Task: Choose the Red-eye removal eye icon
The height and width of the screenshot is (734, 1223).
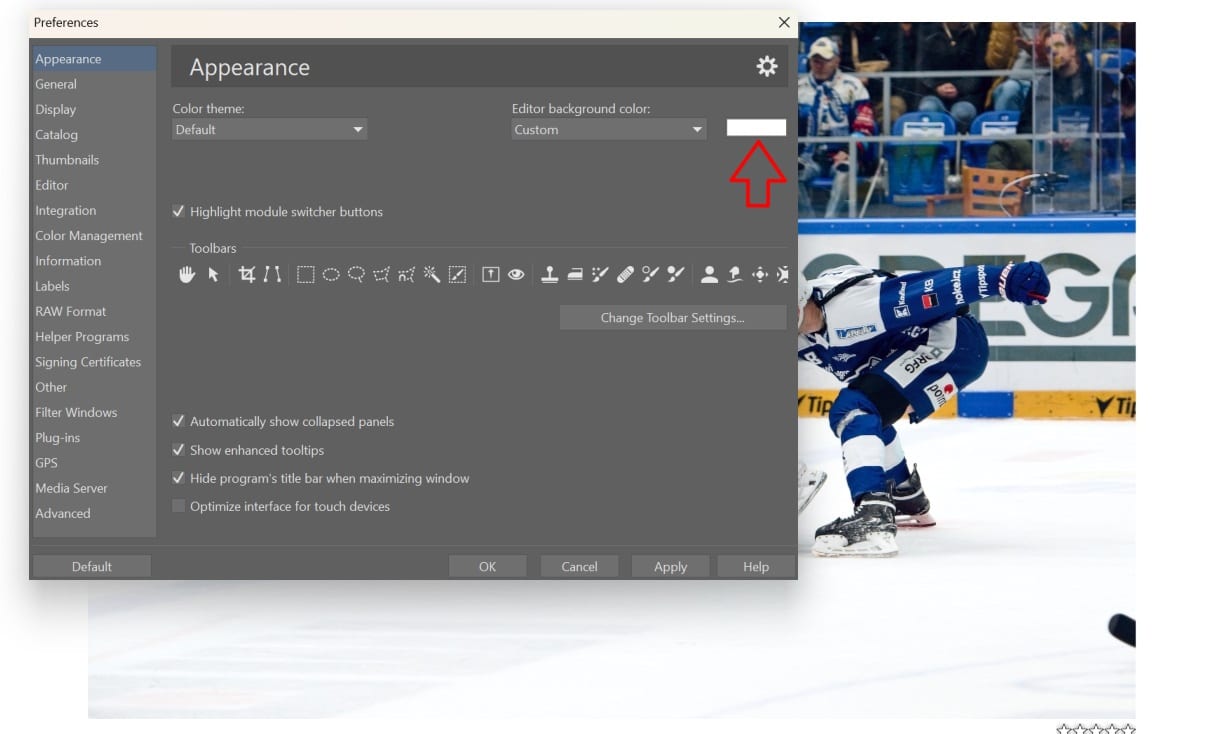Action: pyautogui.click(x=516, y=273)
